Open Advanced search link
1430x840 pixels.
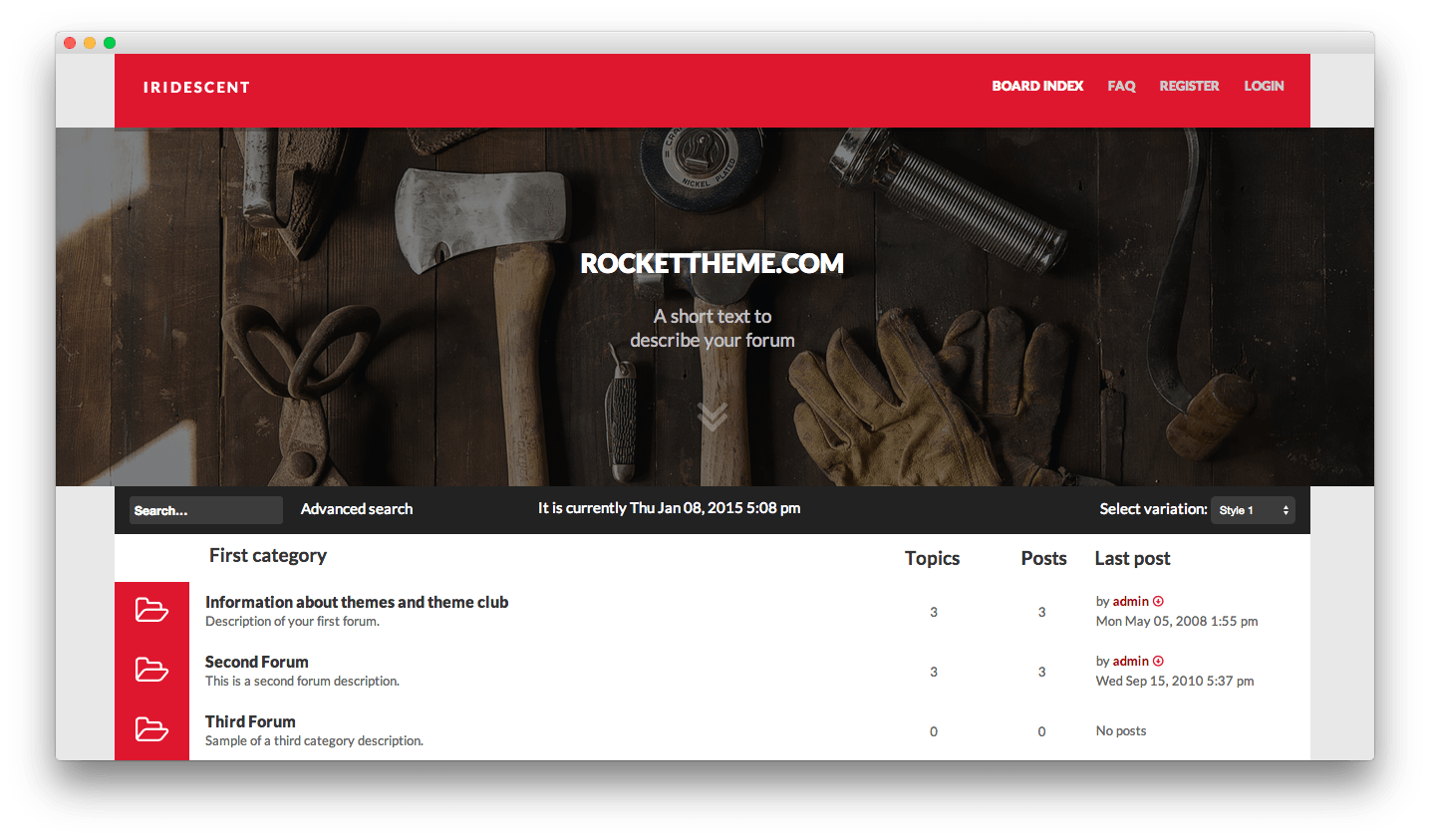(357, 509)
